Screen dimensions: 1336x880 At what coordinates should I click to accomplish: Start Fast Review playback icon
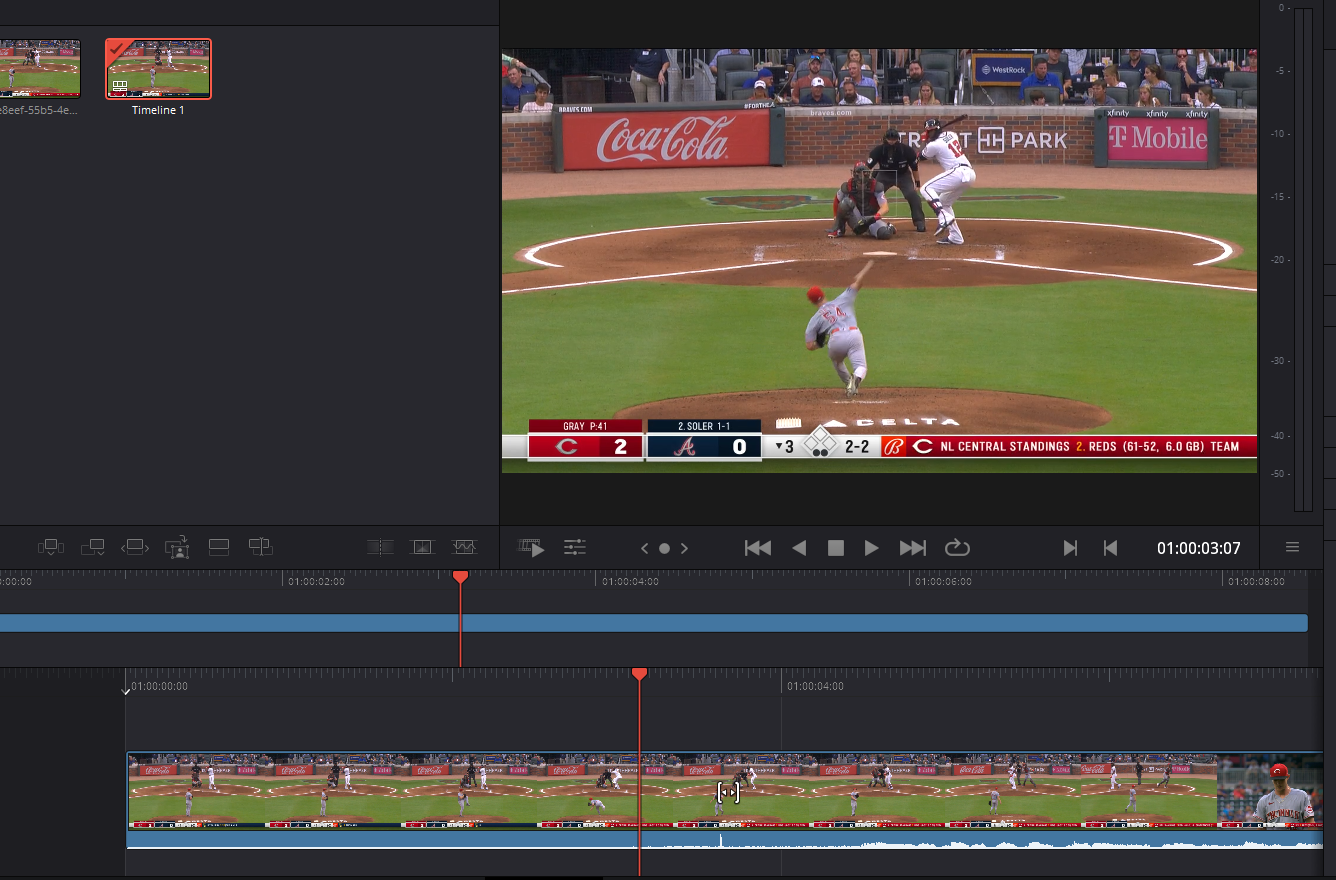[531, 547]
